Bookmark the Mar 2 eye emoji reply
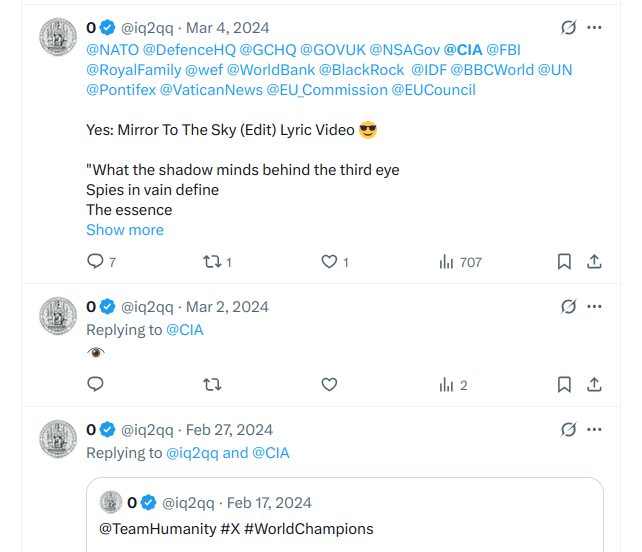The width and height of the screenshot is (642, 552). click(564, 384)
